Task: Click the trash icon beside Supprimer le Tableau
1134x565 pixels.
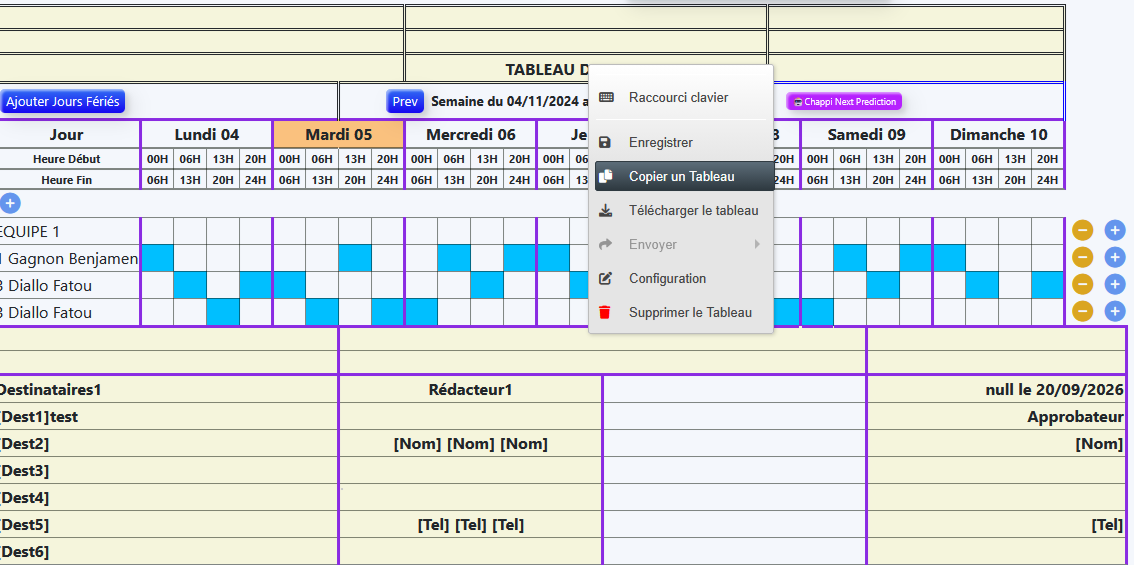Action: pyautogui.click(x=605, y=313)
